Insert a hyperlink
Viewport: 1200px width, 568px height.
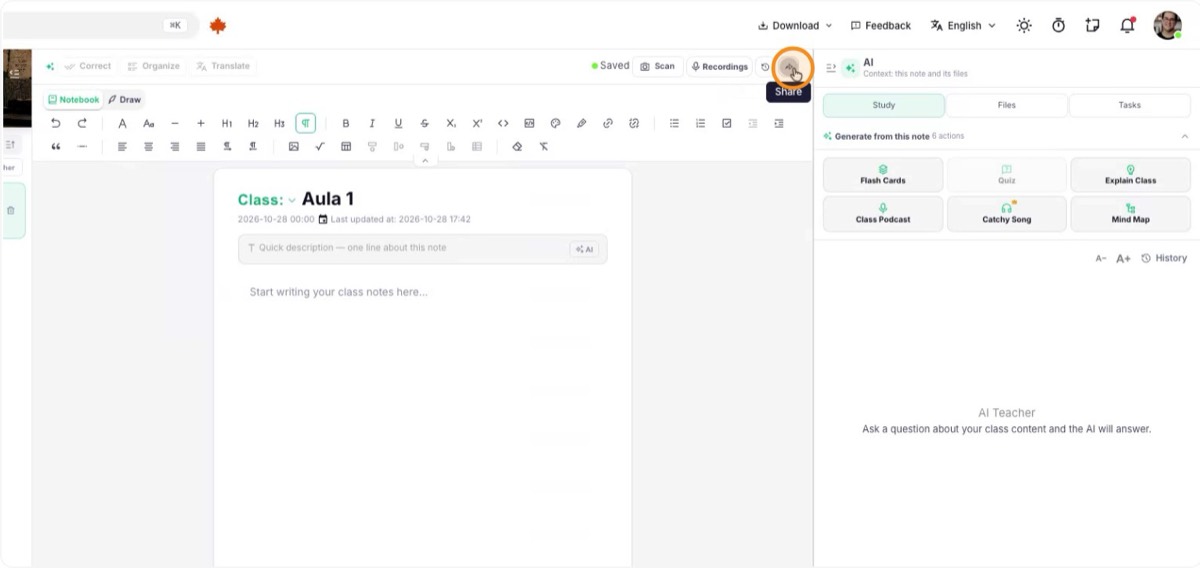[607, 123]
